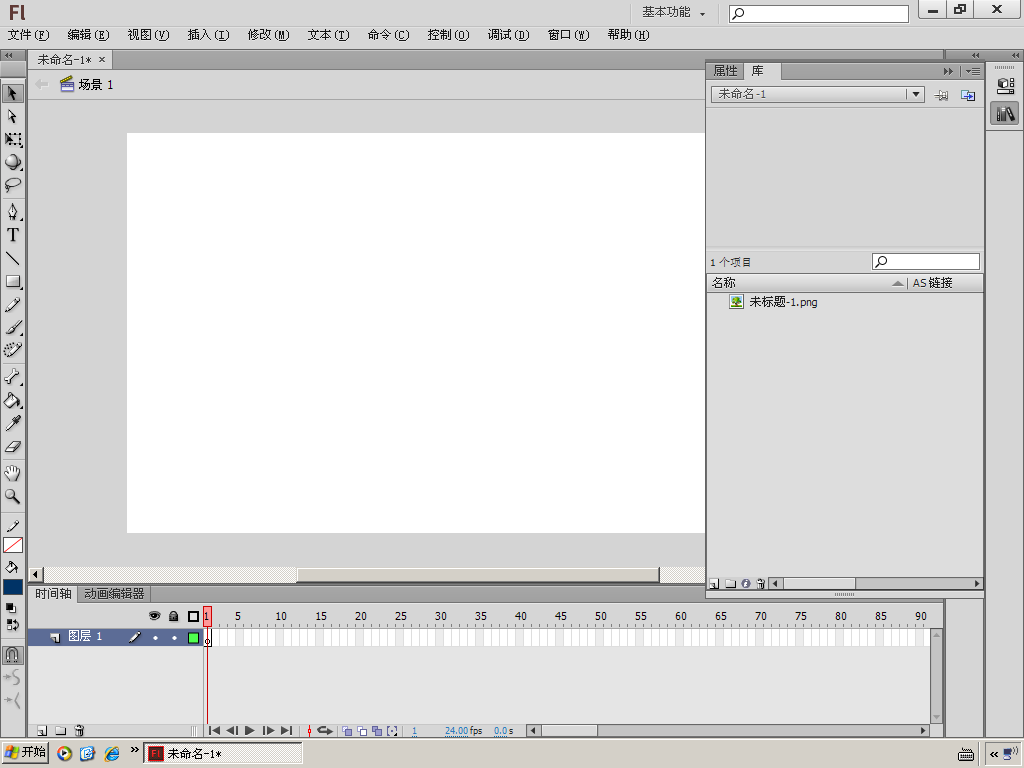Screen dimensions: 1024x768
Task: Switch to the 动画编辑器 tab
Action: (x=114, y=594)
